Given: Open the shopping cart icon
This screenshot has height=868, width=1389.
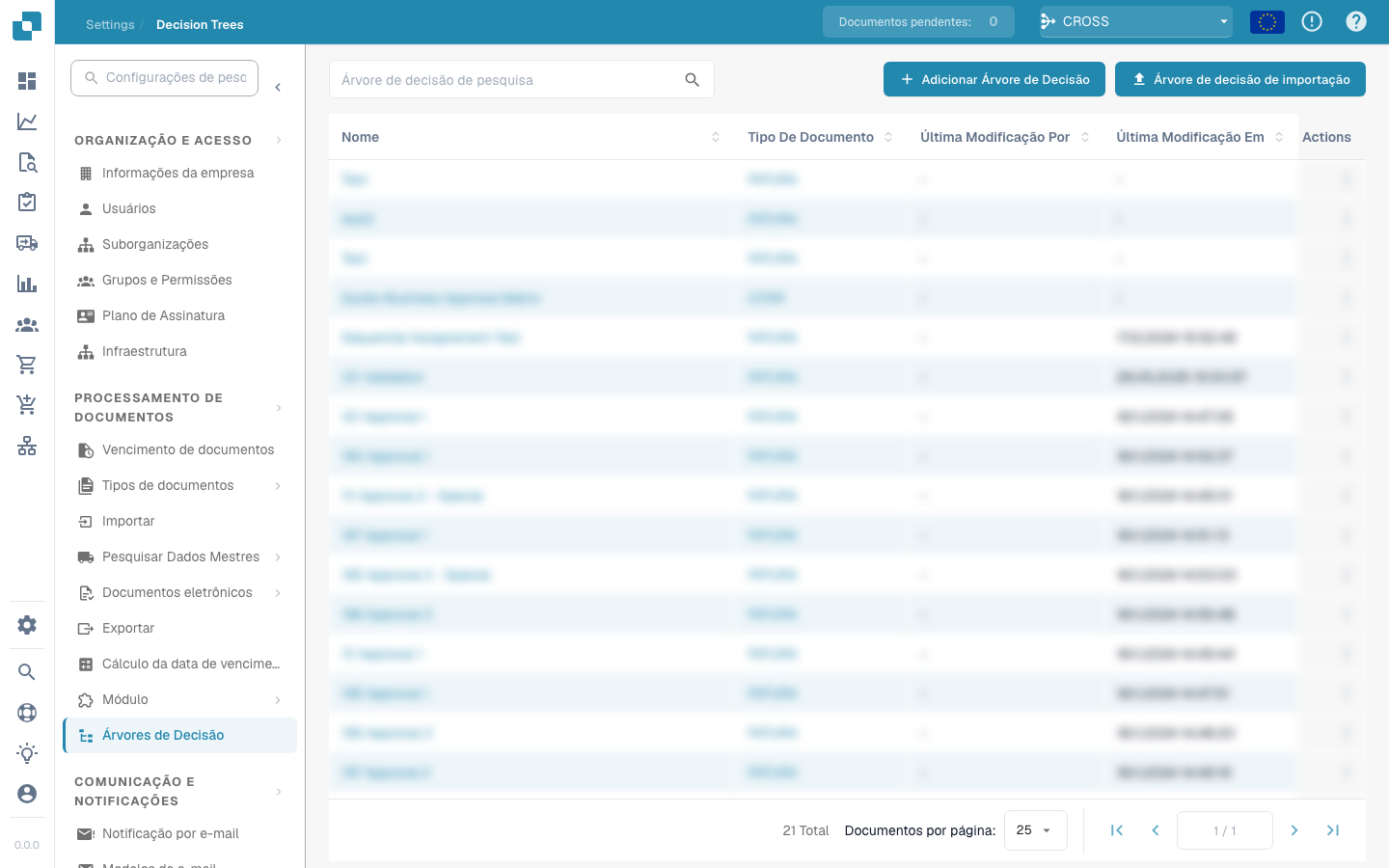Looking at the screenshot, I should click(x=27, y=365).
